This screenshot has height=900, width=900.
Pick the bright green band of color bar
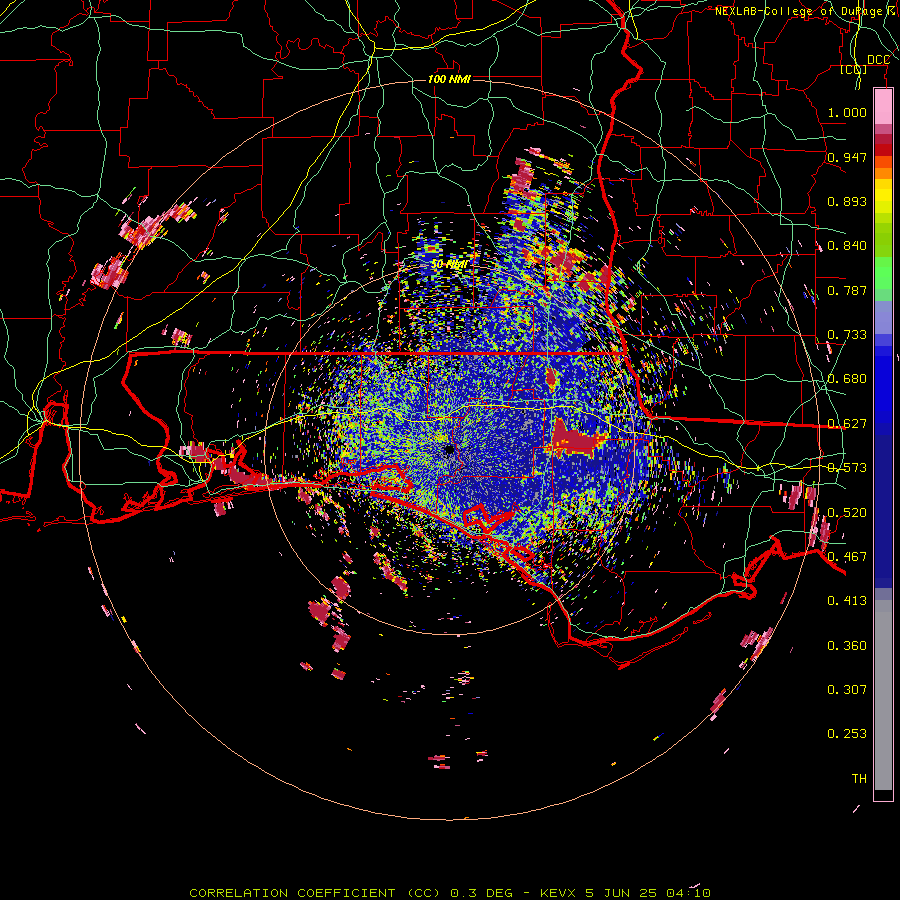883,273
